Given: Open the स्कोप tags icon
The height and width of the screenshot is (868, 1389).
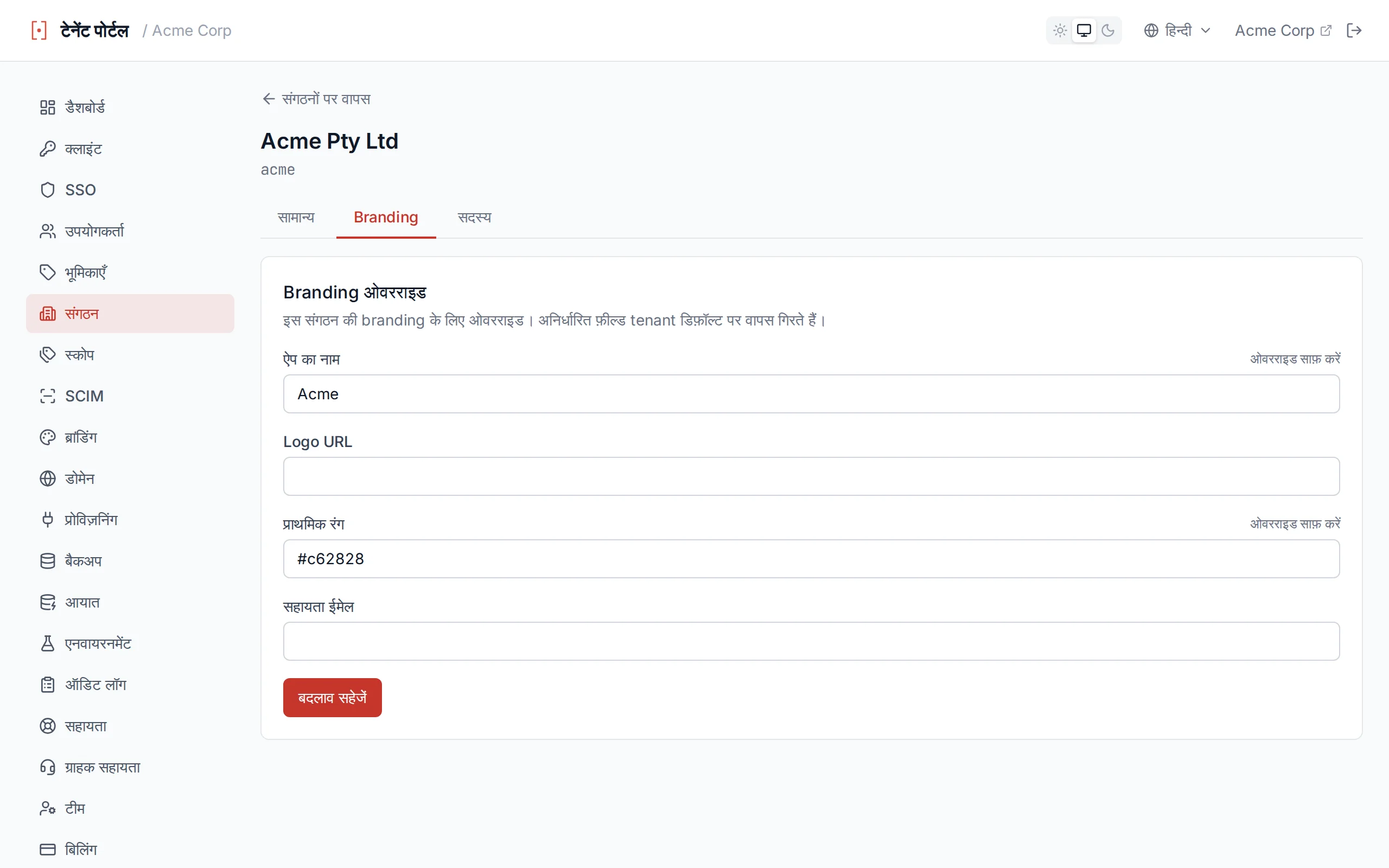Looking at the screenshot, I should (x=48, y=355).
